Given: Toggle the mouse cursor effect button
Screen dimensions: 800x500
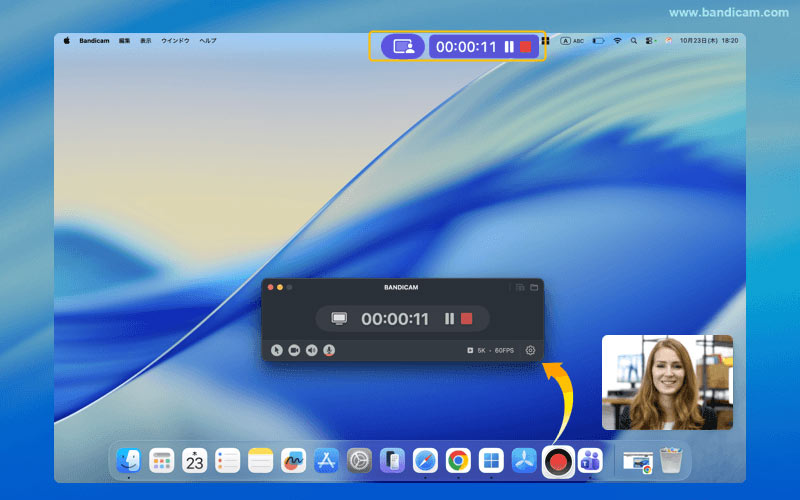Looking at the screenshot, I should [x=277, y=351].
